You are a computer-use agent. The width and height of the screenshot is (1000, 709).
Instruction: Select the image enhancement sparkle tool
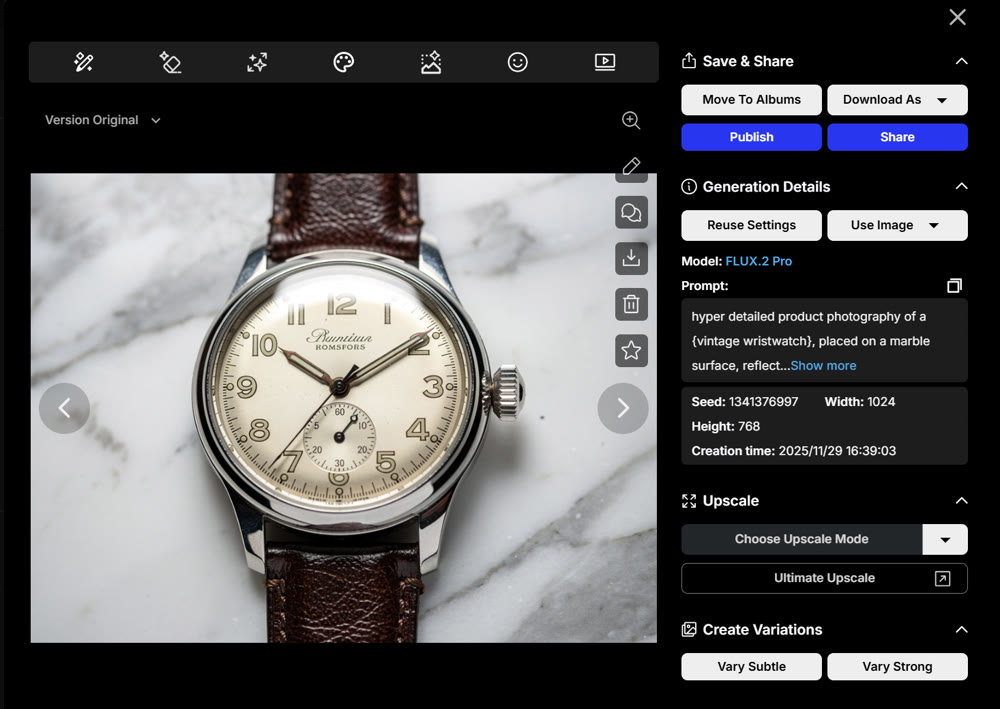tap(430, 62)
